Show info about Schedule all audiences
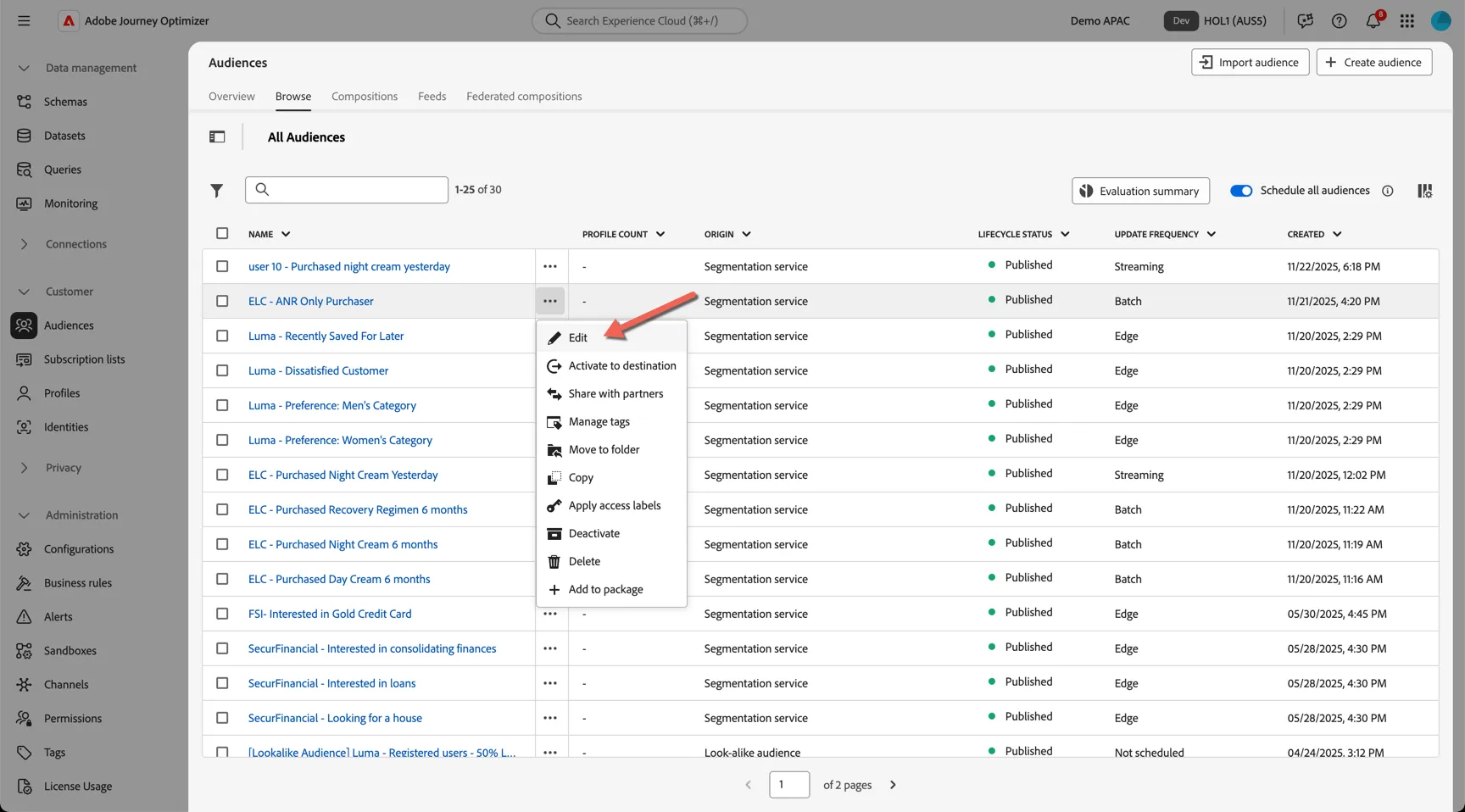Viewport: 1465px width, 812px height. click(x=1388, y=191)
